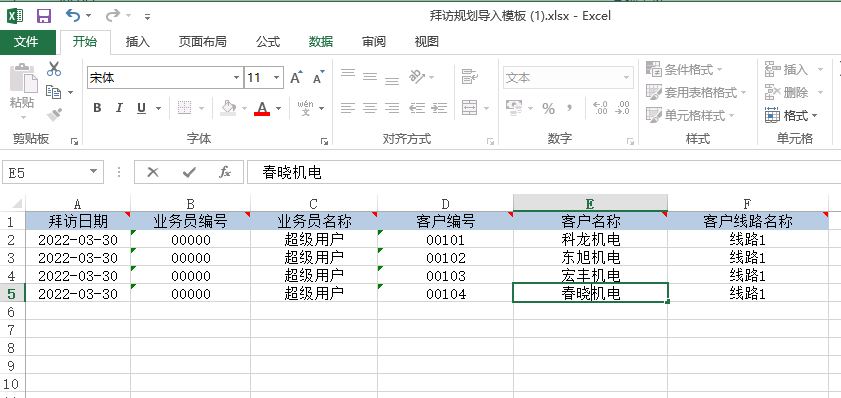Expand font color dropdown arrow
Viewport: 841px width, 398px height.
[278, 108]
